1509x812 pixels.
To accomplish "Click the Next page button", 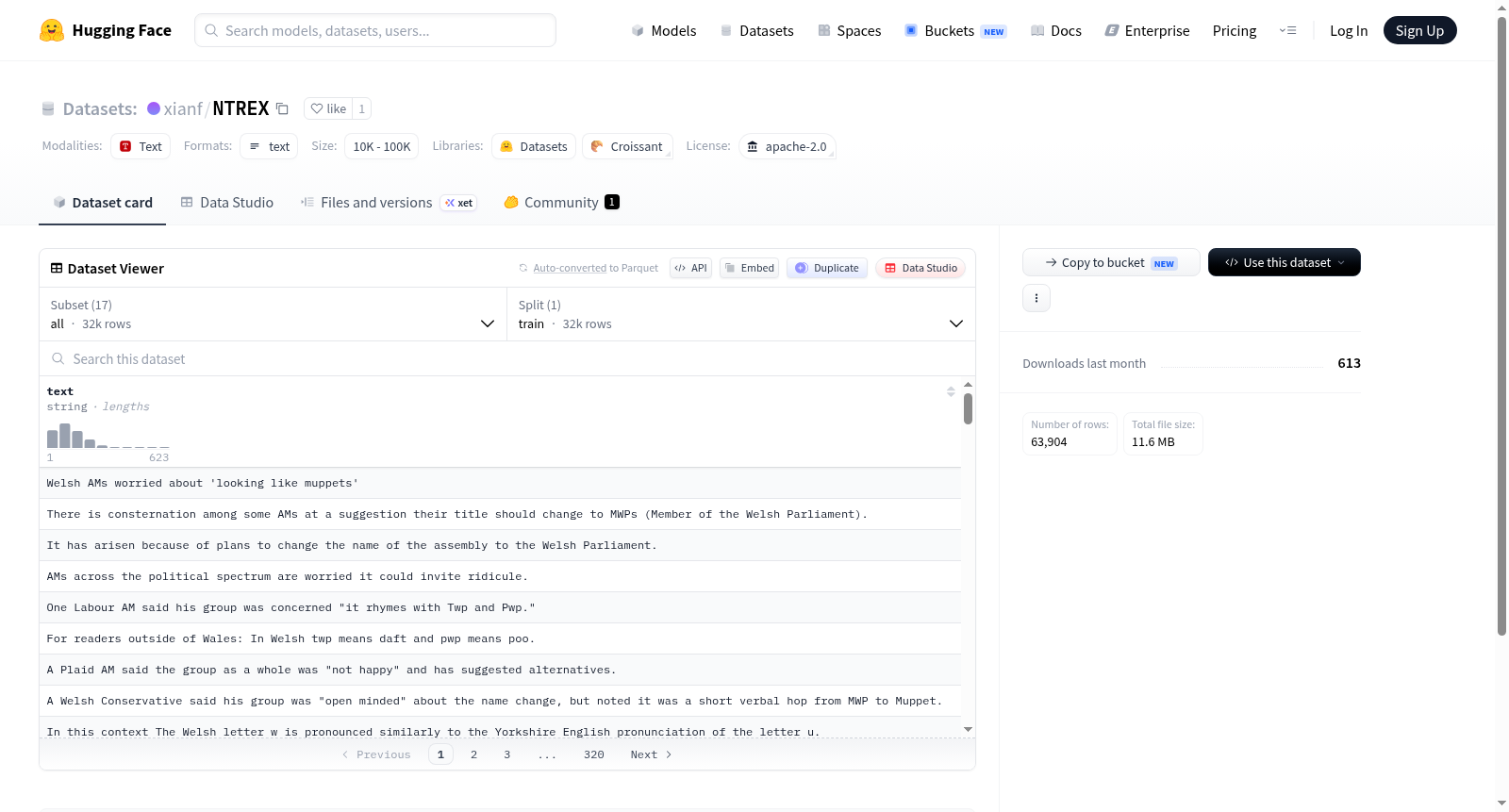I will click(x=651, y=754).
